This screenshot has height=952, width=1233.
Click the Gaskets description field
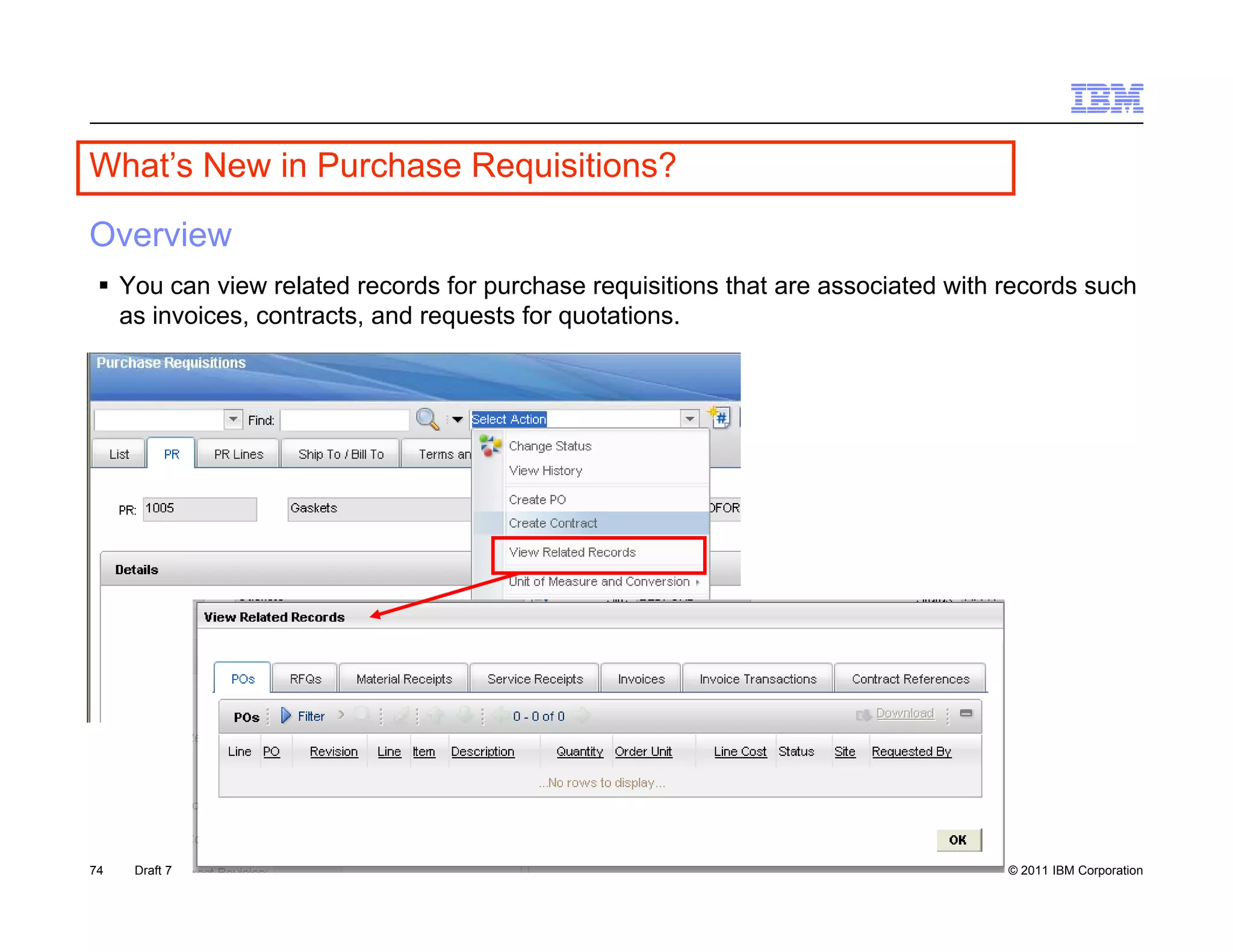tap(379, 509)
